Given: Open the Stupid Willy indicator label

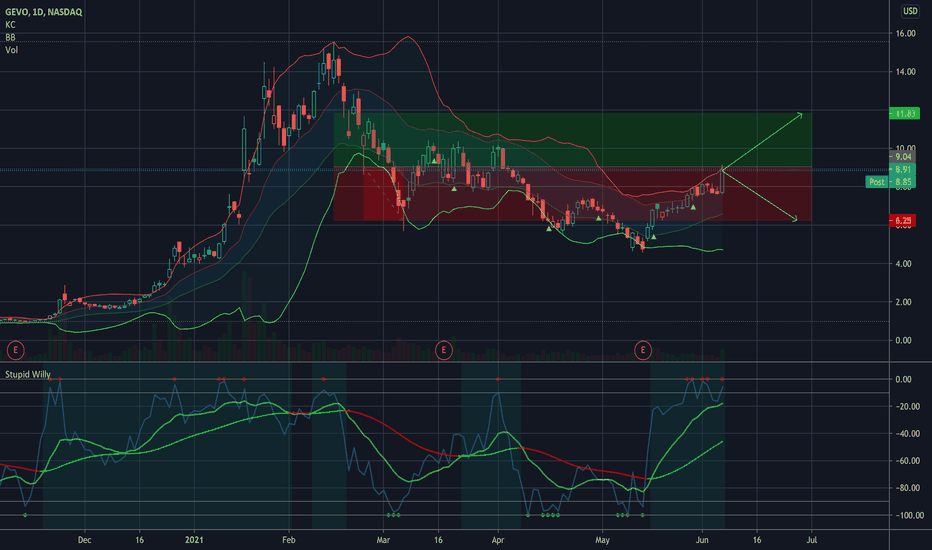Looking at the screenshot, I should click(27, 375).
